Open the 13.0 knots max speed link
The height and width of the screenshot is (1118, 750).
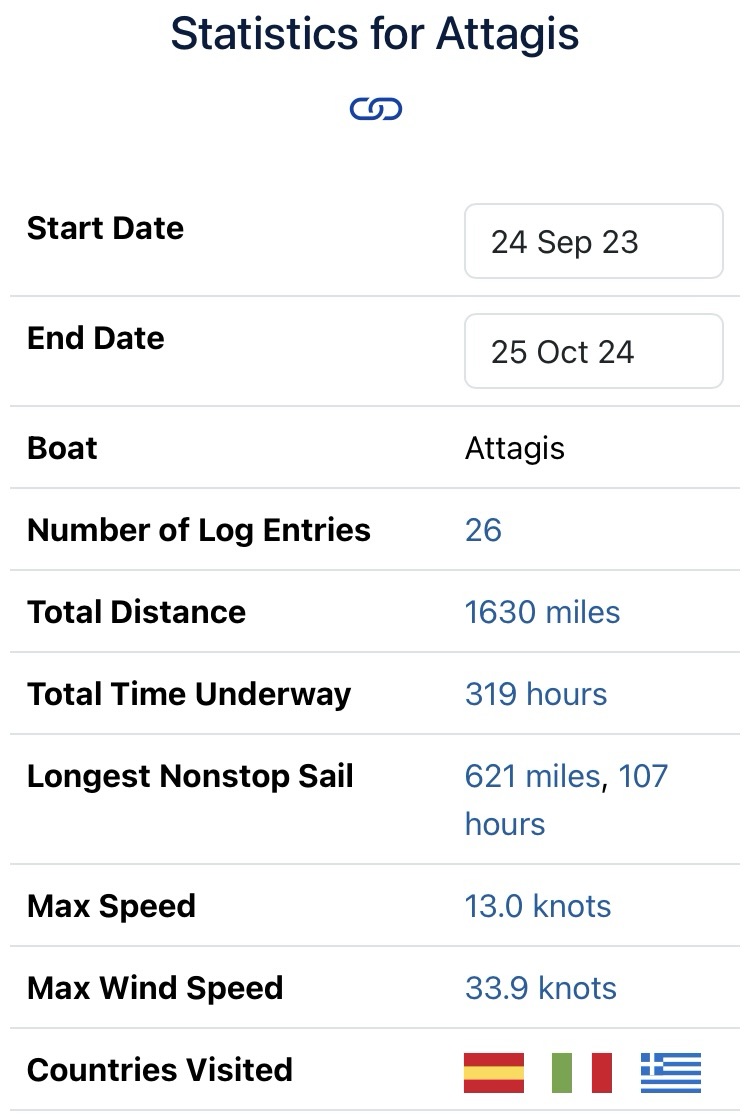pos(538,906)
